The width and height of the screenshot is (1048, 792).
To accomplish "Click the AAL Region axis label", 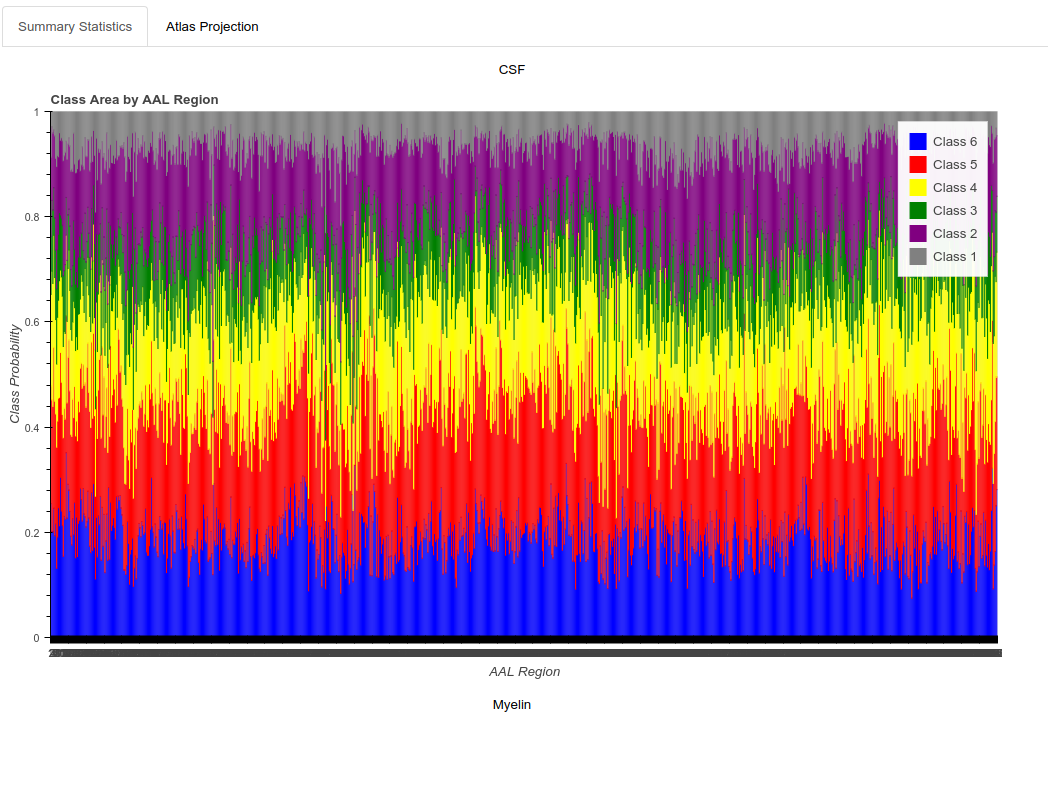I will tap(524, 671).
